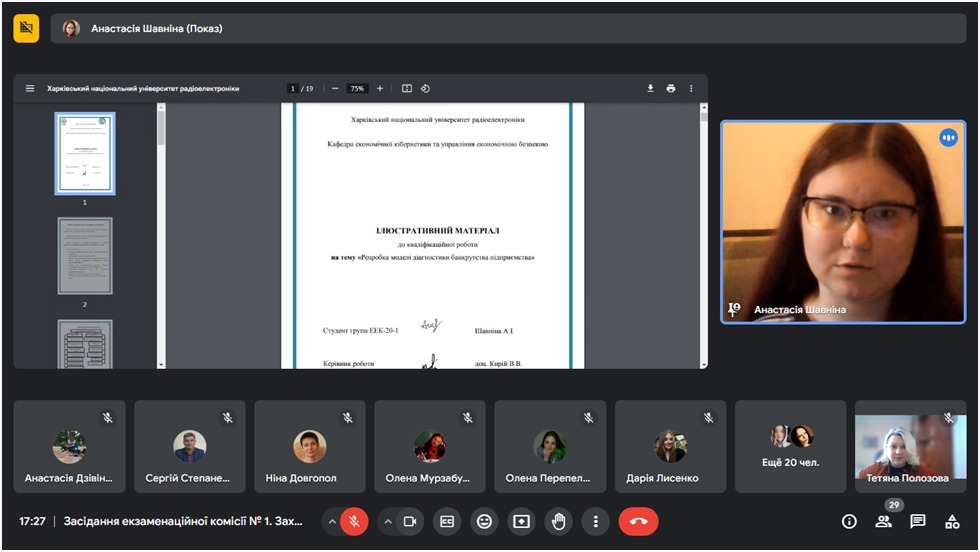
Task: Open the PDF viewer's three-dot more actions menu
Action: pos(691,88)
